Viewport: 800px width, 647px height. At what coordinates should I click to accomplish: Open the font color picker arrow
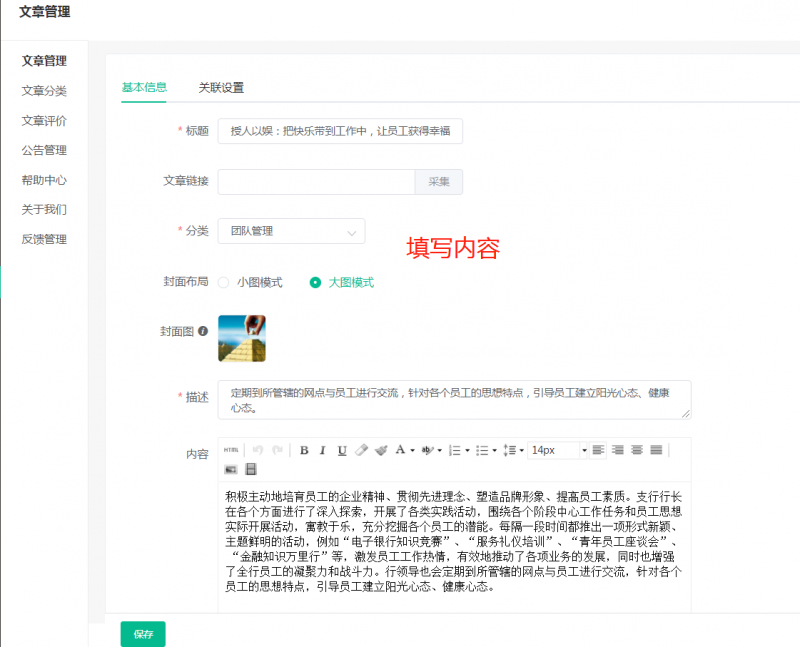pyautogui.click(x=412, y=451)
